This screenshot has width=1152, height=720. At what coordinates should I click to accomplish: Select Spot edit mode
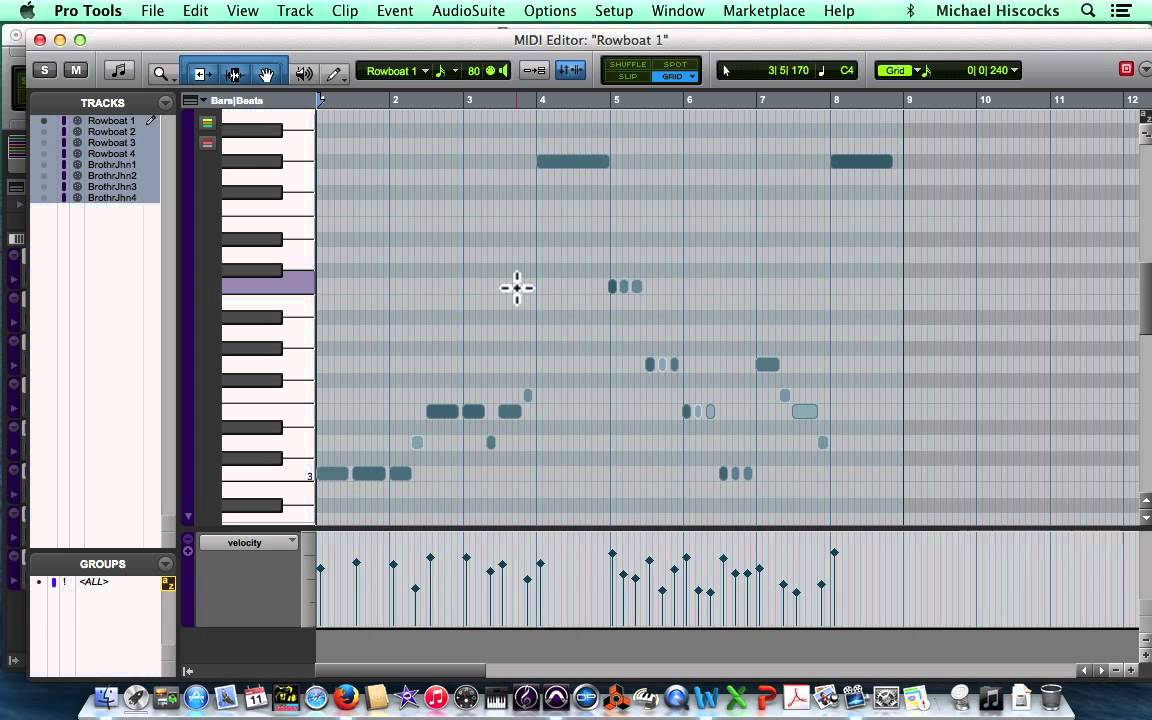point(674,64)
